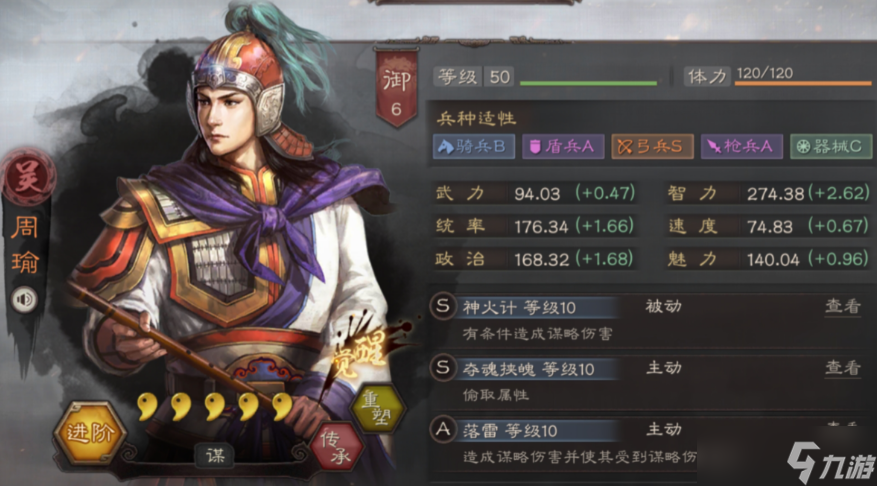
Task: Play Zhou Yu's voice speaker icon
Action: 24,299
